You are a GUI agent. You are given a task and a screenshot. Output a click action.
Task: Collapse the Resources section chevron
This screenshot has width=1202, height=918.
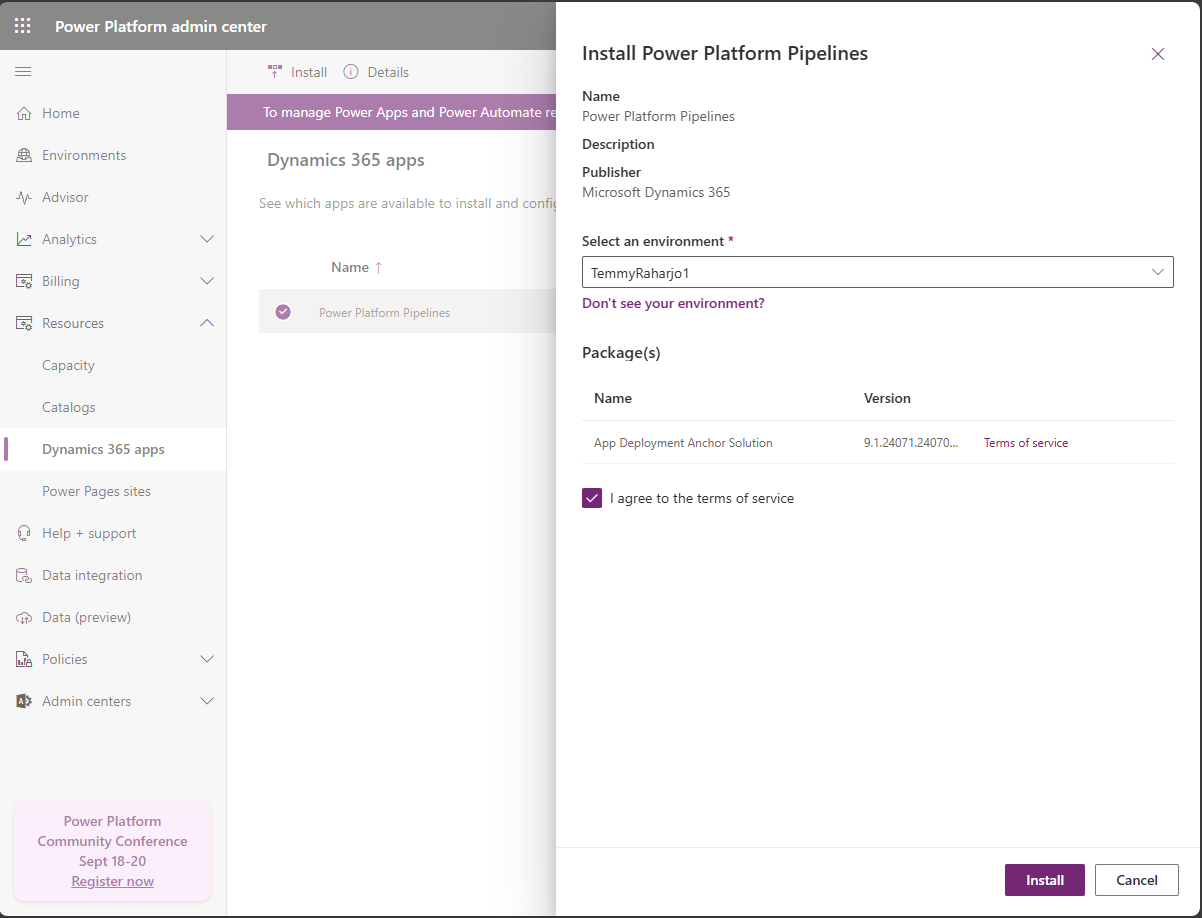(207, 323)
